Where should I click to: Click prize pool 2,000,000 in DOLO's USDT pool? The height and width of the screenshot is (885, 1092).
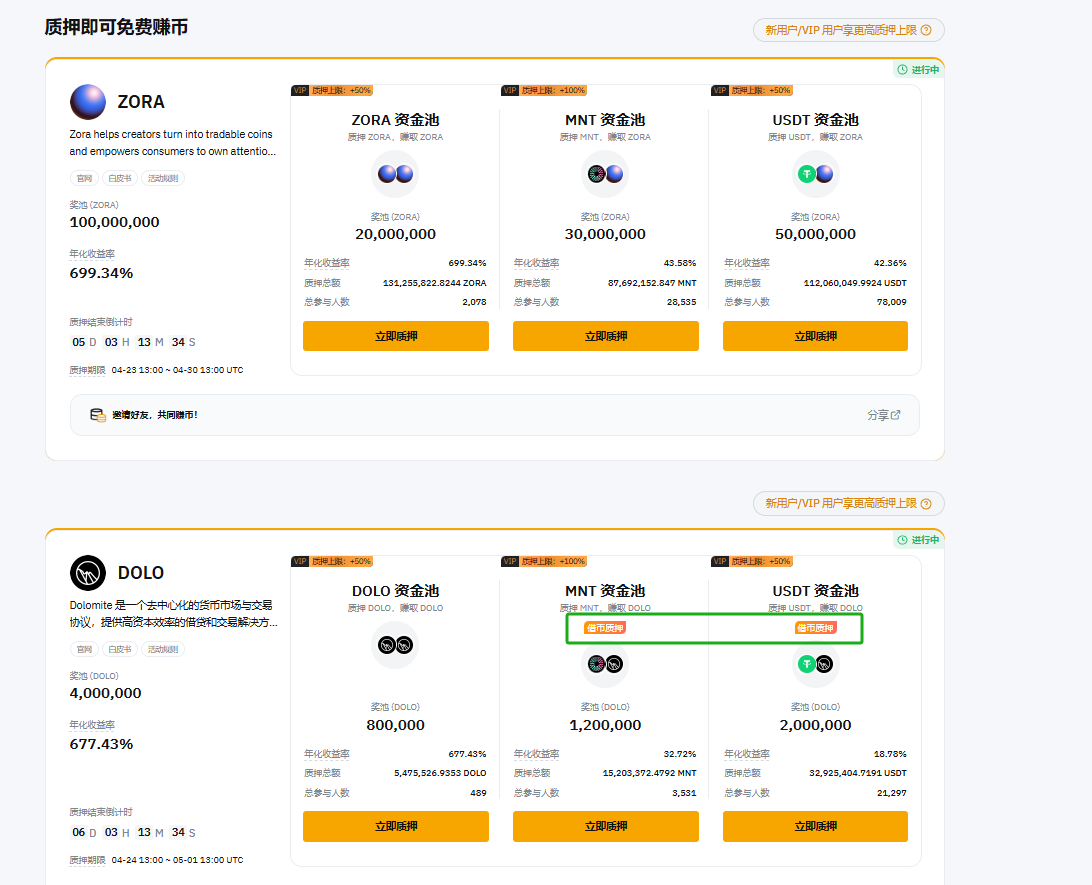816,725
